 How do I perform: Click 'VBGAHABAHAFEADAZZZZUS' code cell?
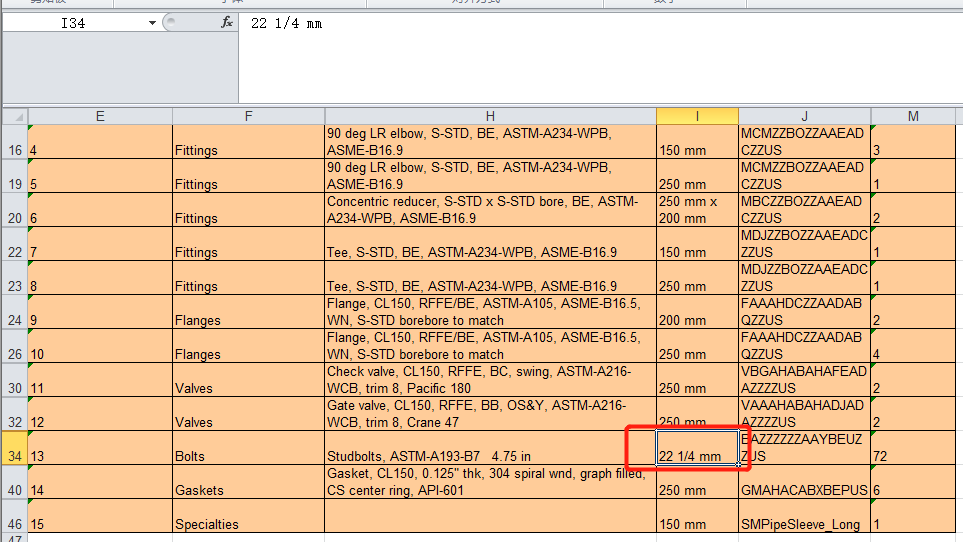tap(805, 381)
